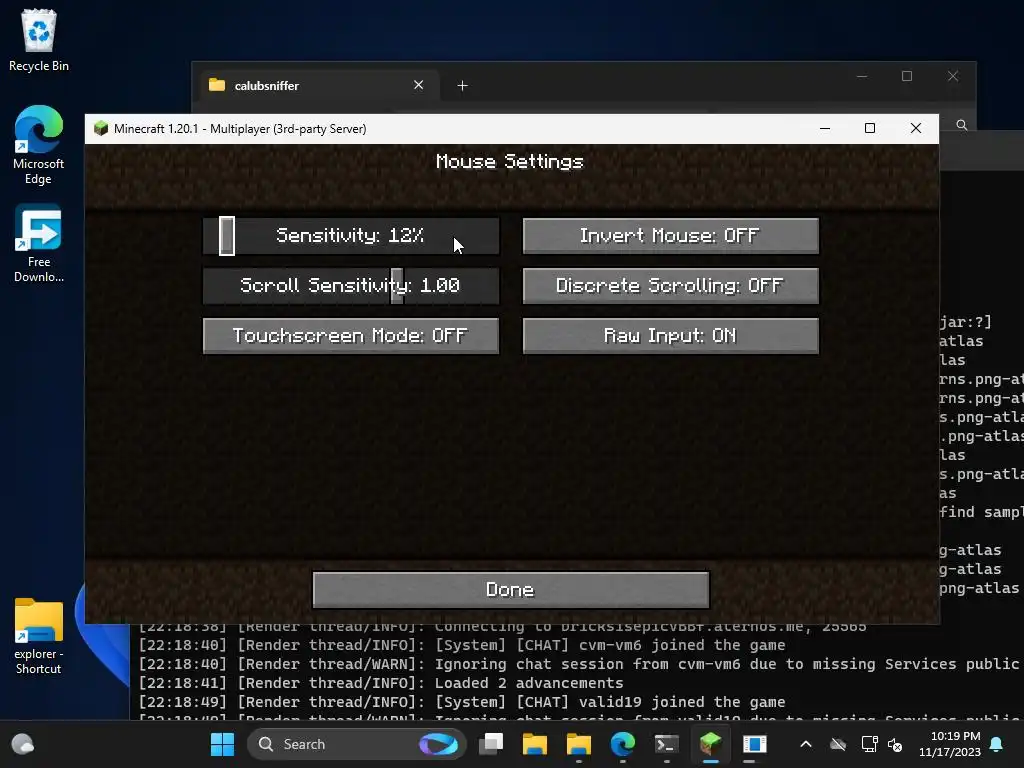Open the first File Explorer taskbar icon
This screenshot has width=1024, height=768.
point(534,744)
